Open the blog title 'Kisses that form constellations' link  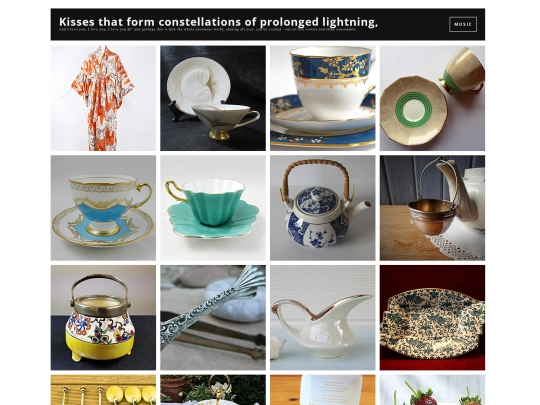pos(218,22)
